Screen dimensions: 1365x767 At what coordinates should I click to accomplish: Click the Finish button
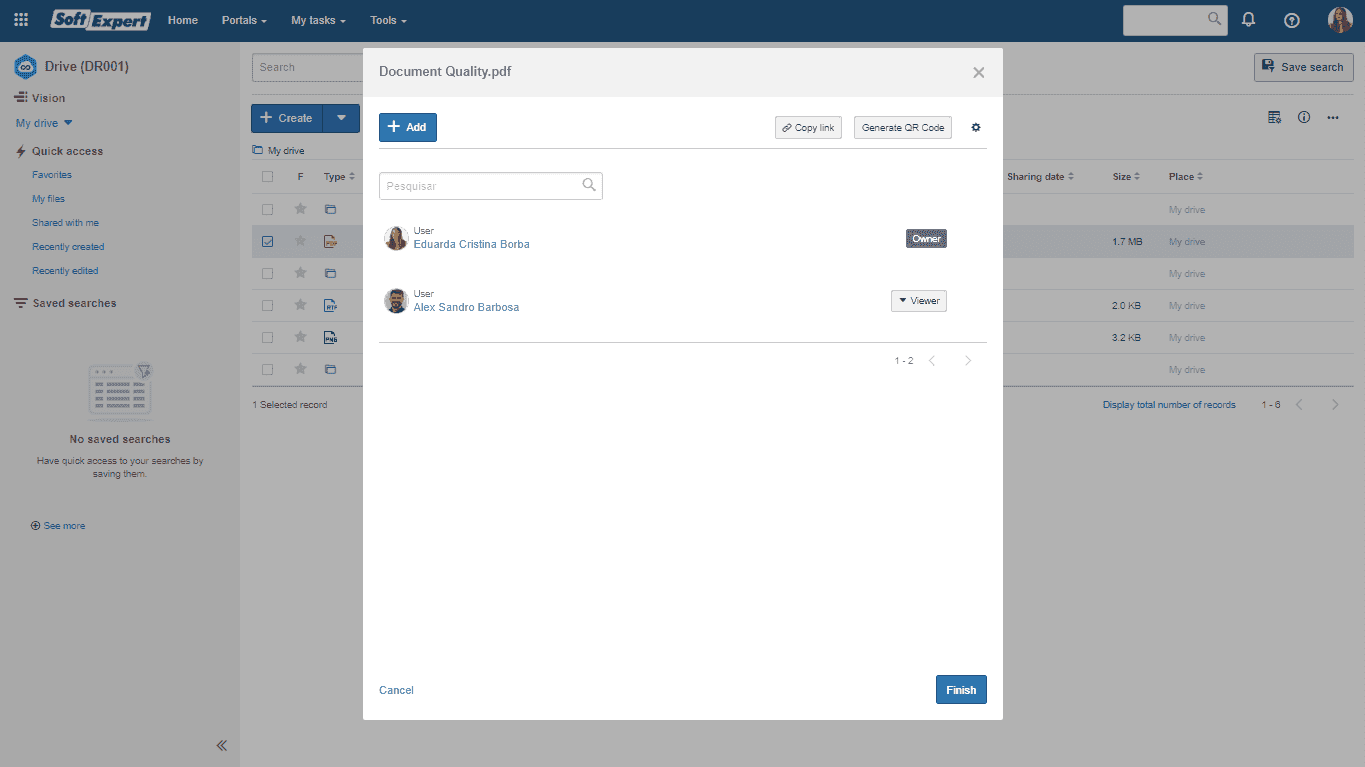961,690
